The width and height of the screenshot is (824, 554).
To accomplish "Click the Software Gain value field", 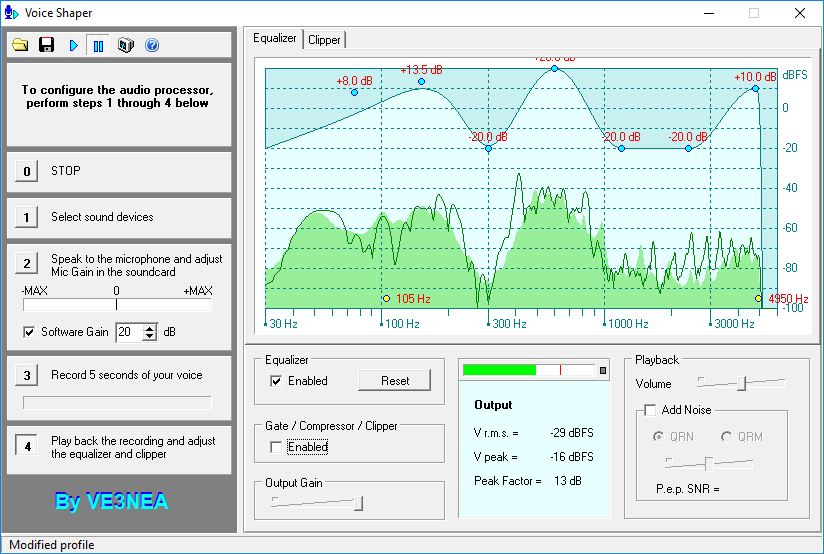I will click(x=129, y=332).
